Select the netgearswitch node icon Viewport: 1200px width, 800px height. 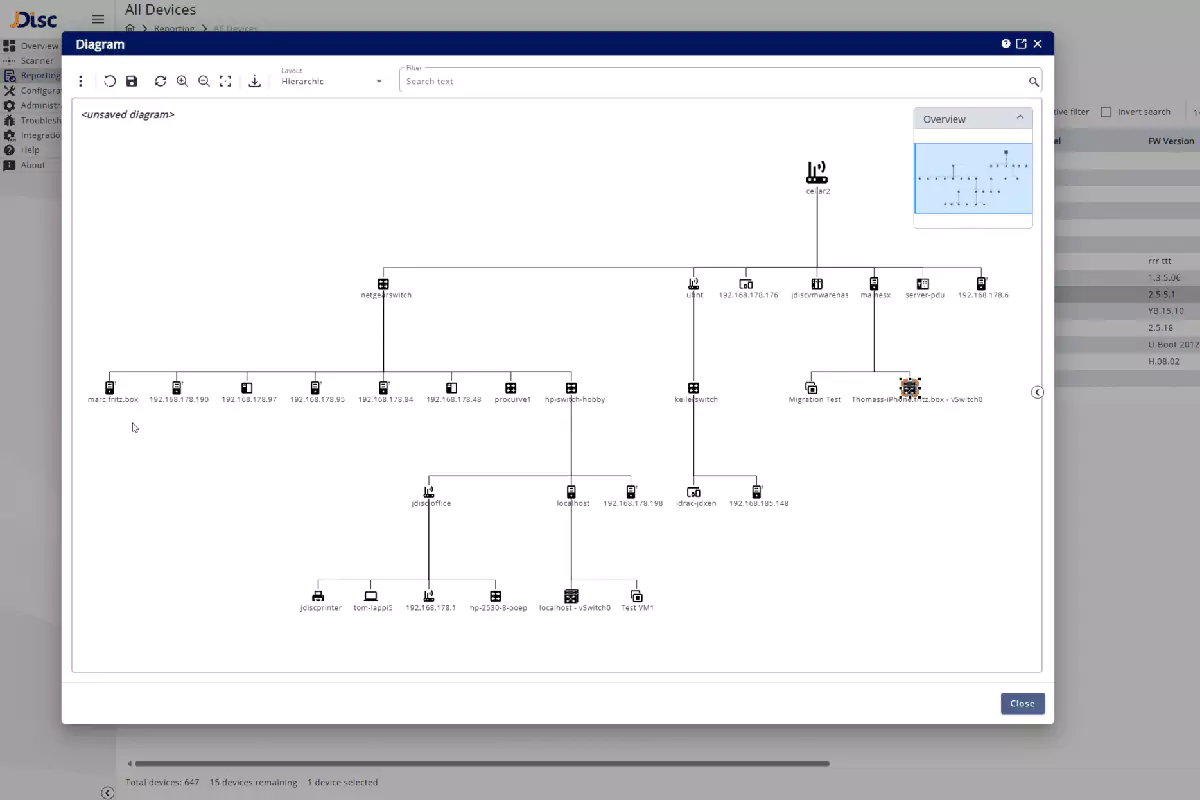coord(383,284)
